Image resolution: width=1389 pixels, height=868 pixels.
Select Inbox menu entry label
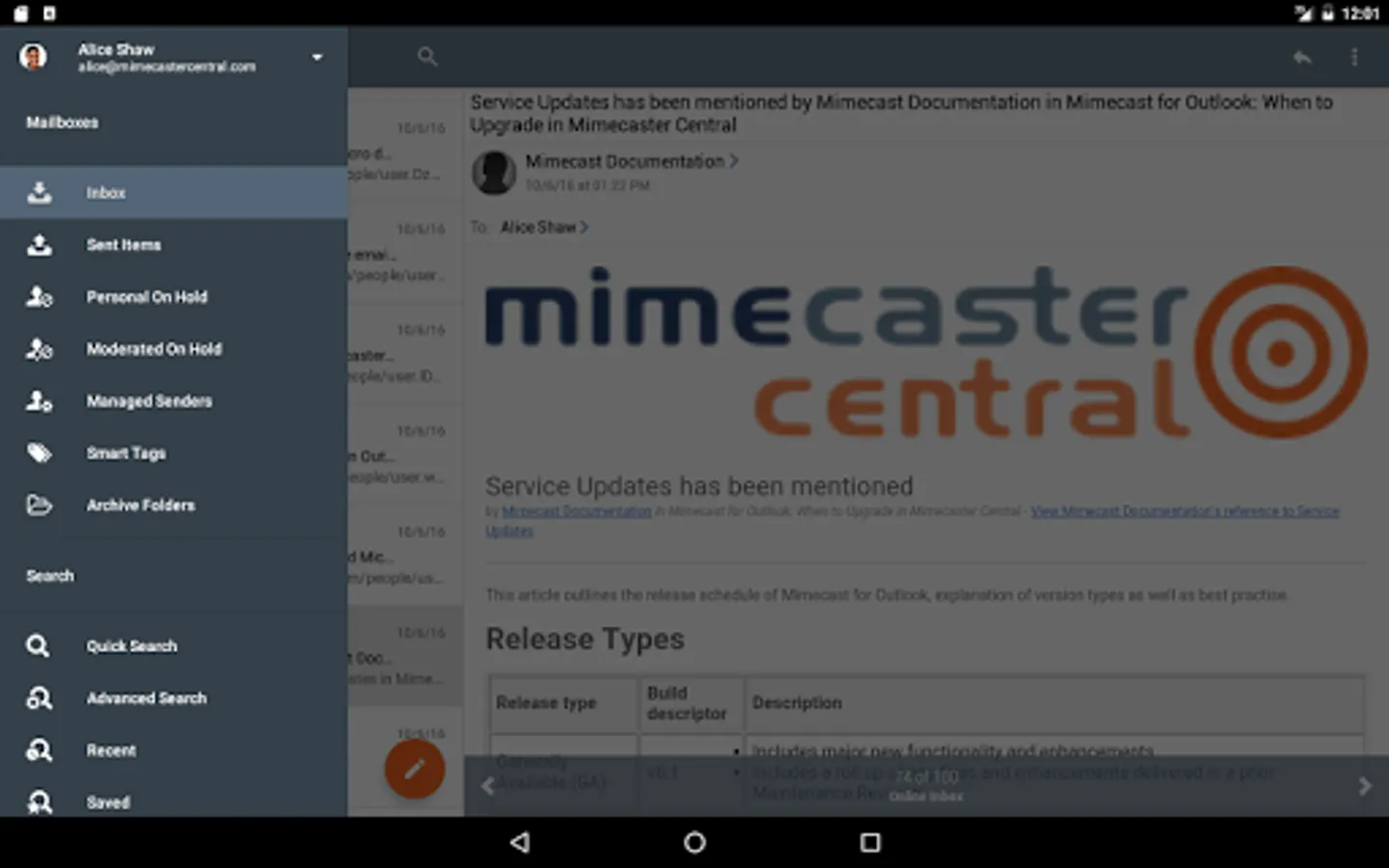pyautogui.click(x=106, y=193)
